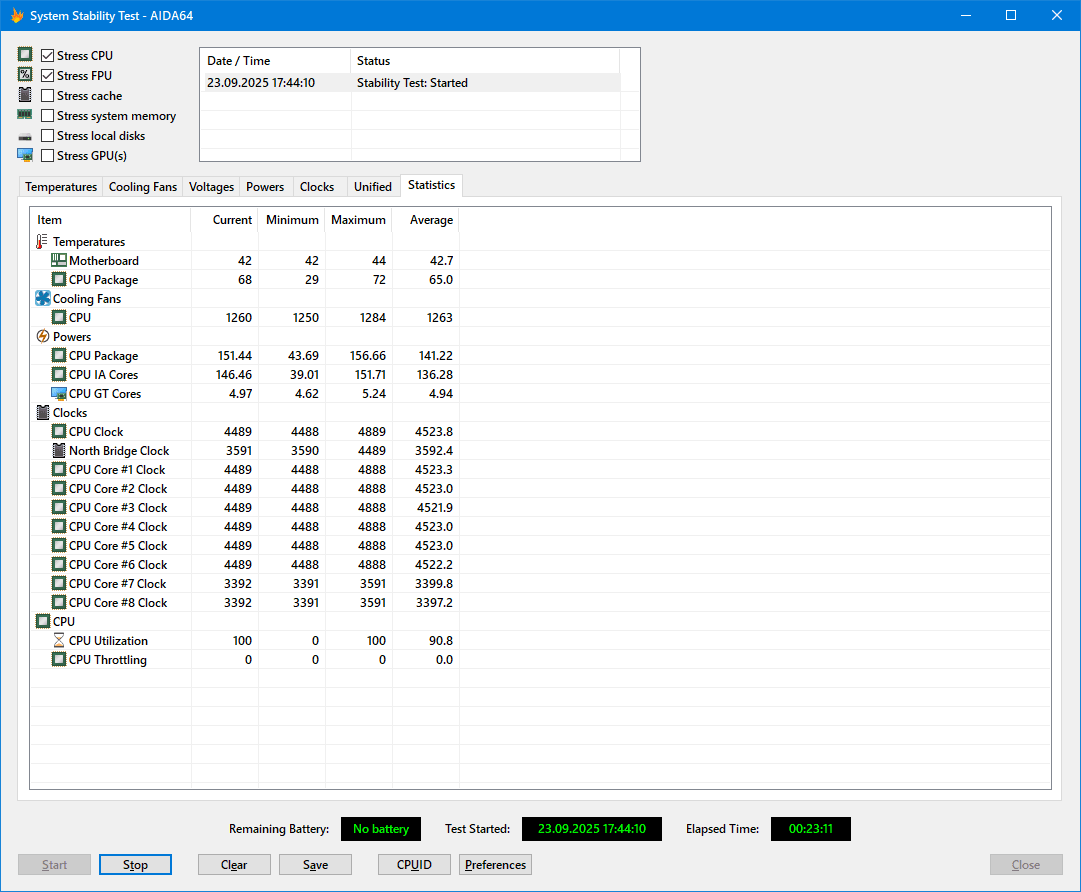Click the Motherboard row icon
Screen dimensions: 1081x892
click(59, 261)
